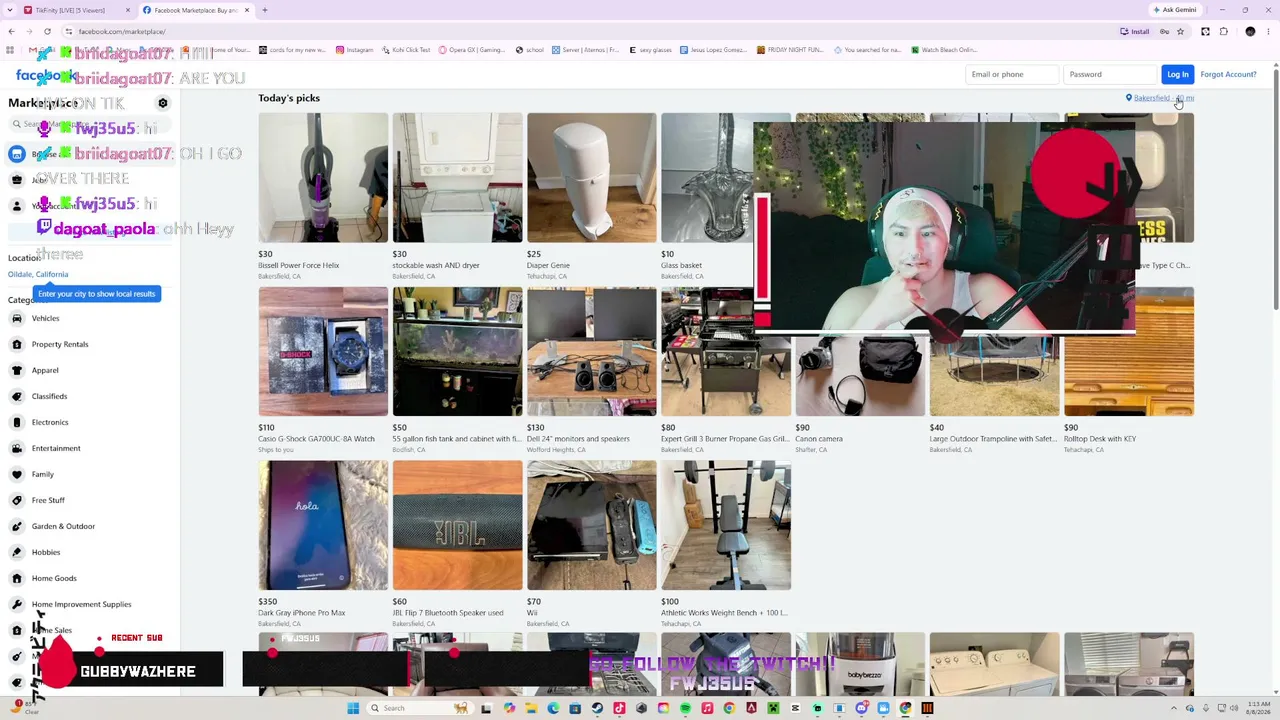Open the Watch Bleach Online bookmark
The width and height of the screenshot is (1280, 720).
[943, 50]
